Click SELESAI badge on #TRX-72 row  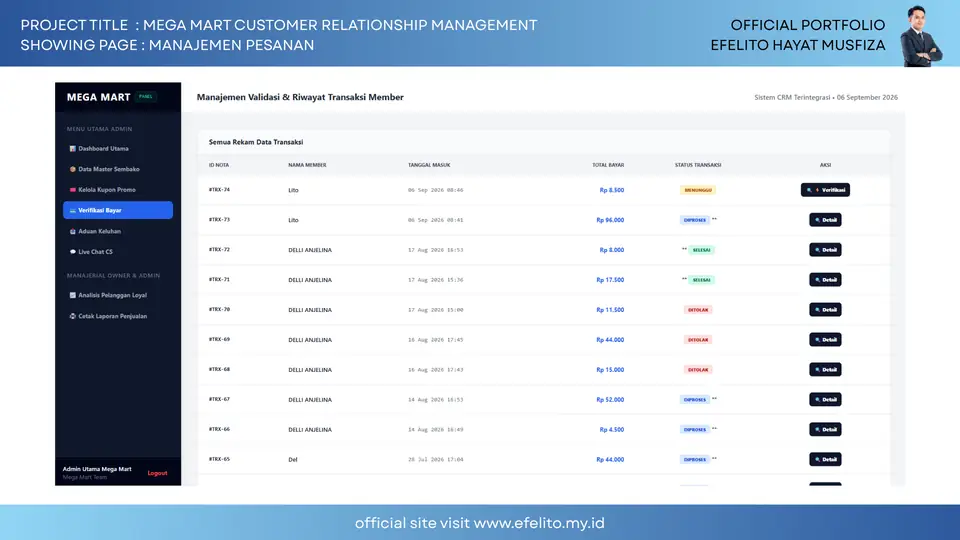(x=701, y=250)
